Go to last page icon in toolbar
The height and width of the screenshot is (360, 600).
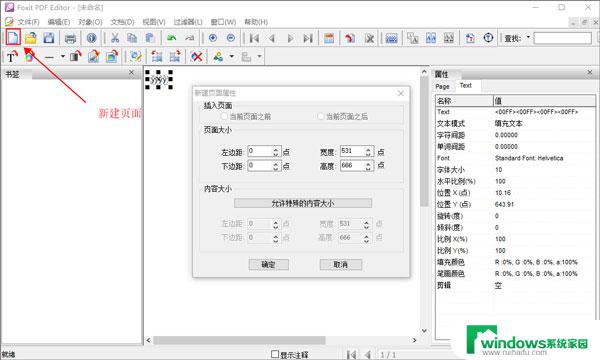[x=308, y=38]
